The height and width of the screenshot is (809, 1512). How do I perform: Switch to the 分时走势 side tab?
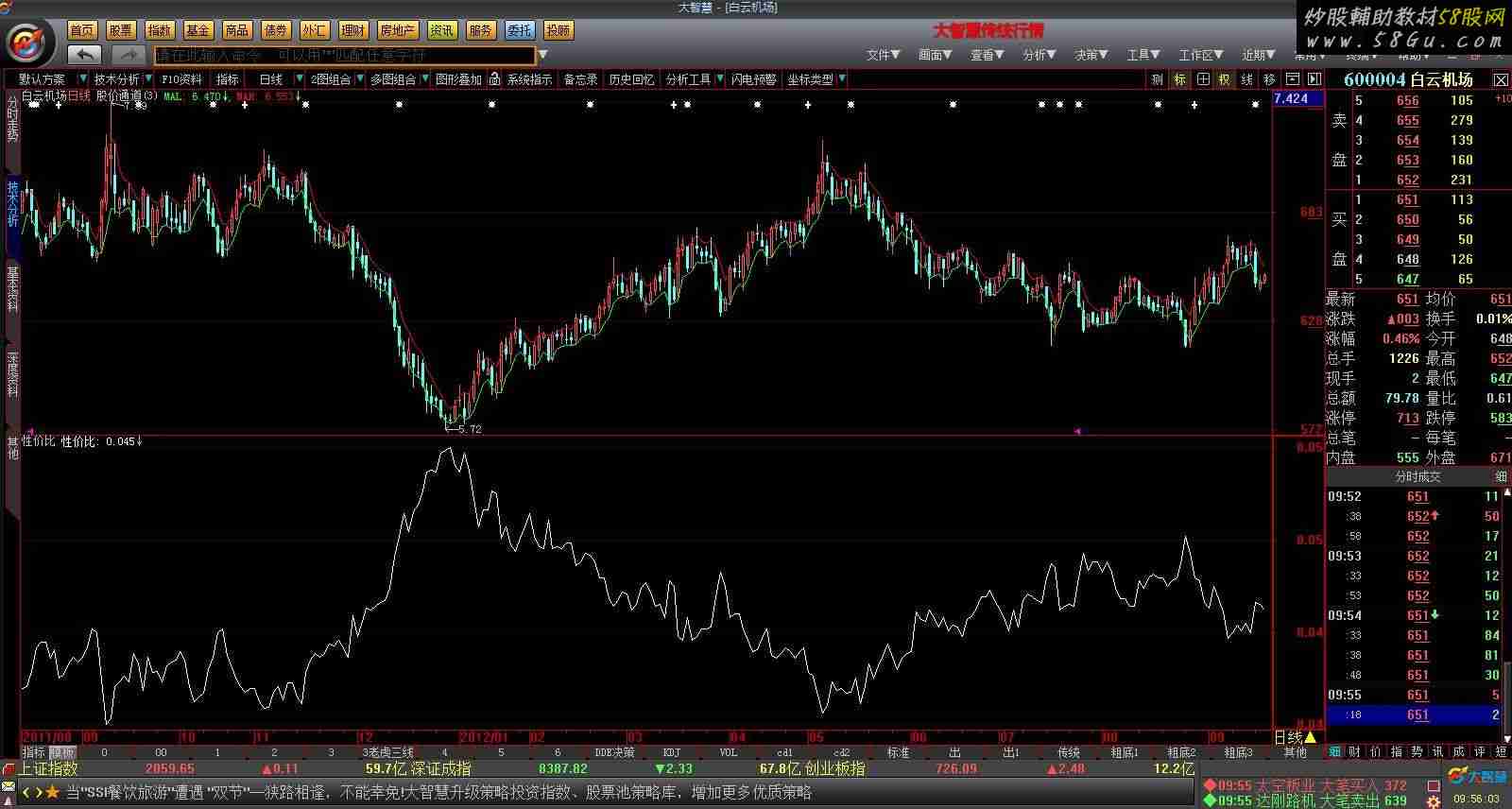pos(12,119)
